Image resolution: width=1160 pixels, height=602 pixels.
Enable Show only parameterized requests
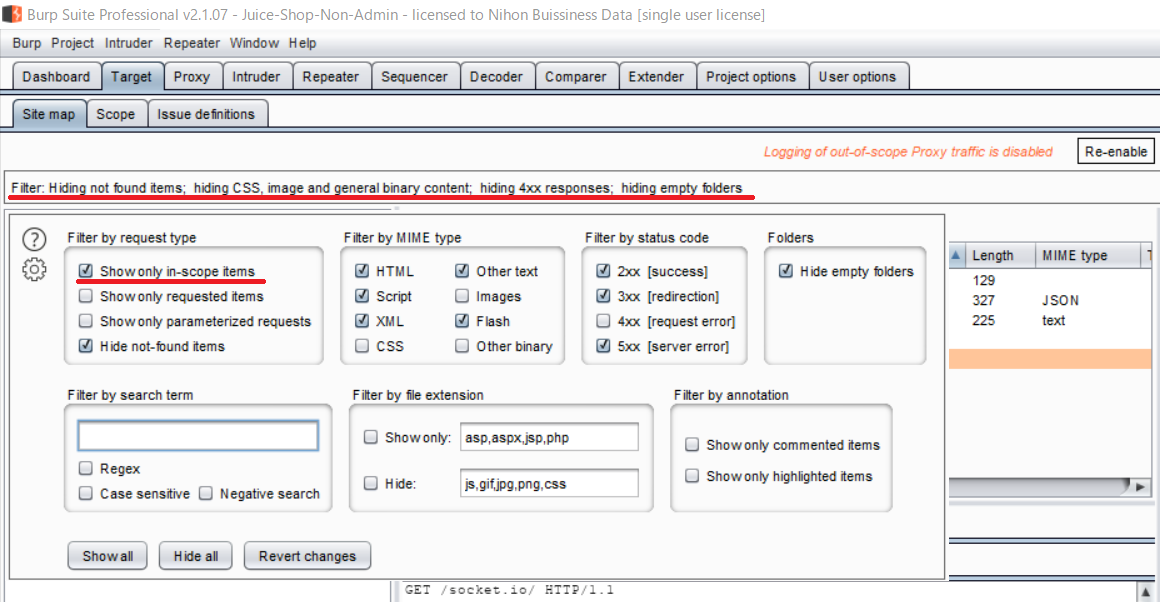(x=86, y=322)
